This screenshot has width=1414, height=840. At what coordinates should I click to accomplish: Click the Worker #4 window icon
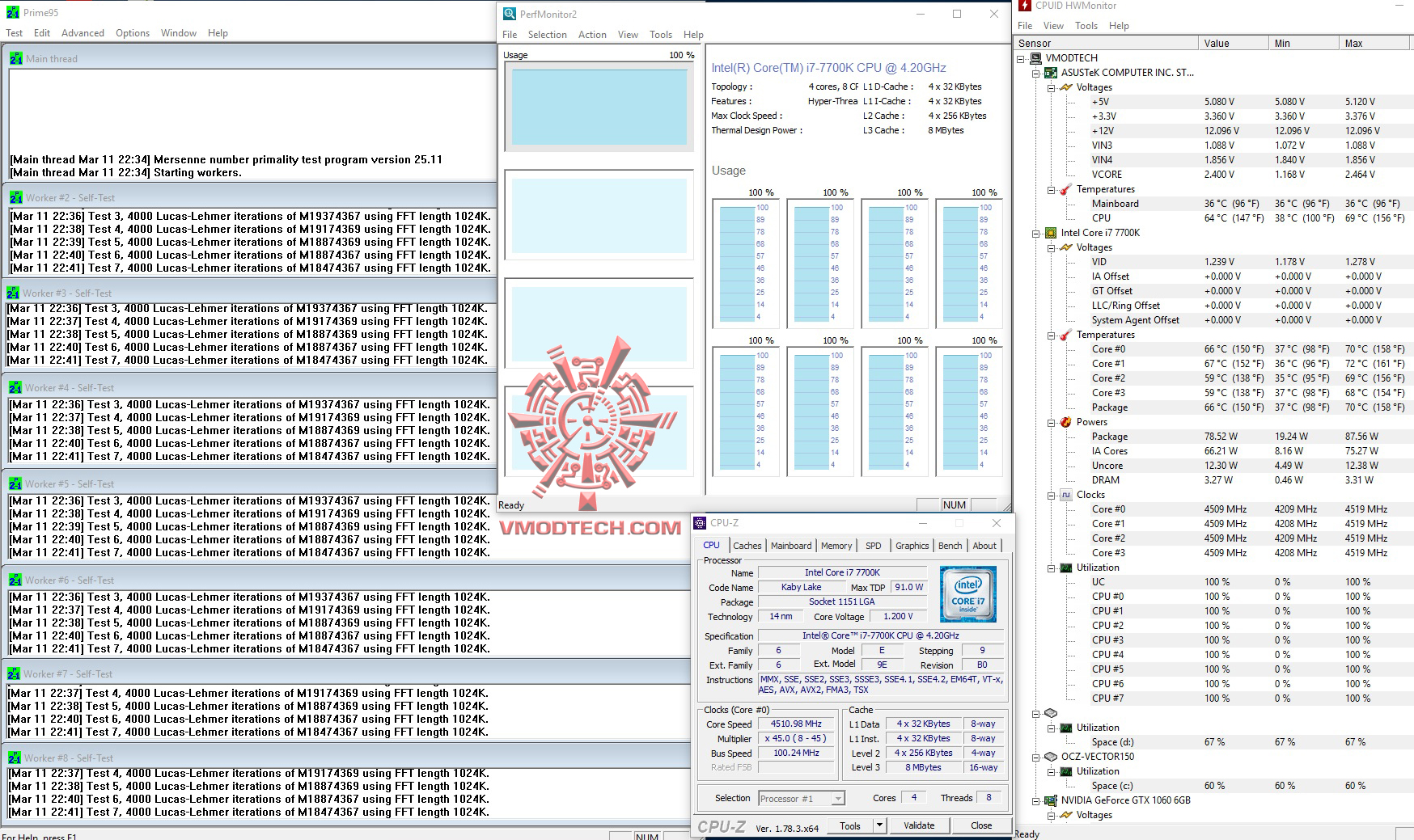tap(15, 387)
